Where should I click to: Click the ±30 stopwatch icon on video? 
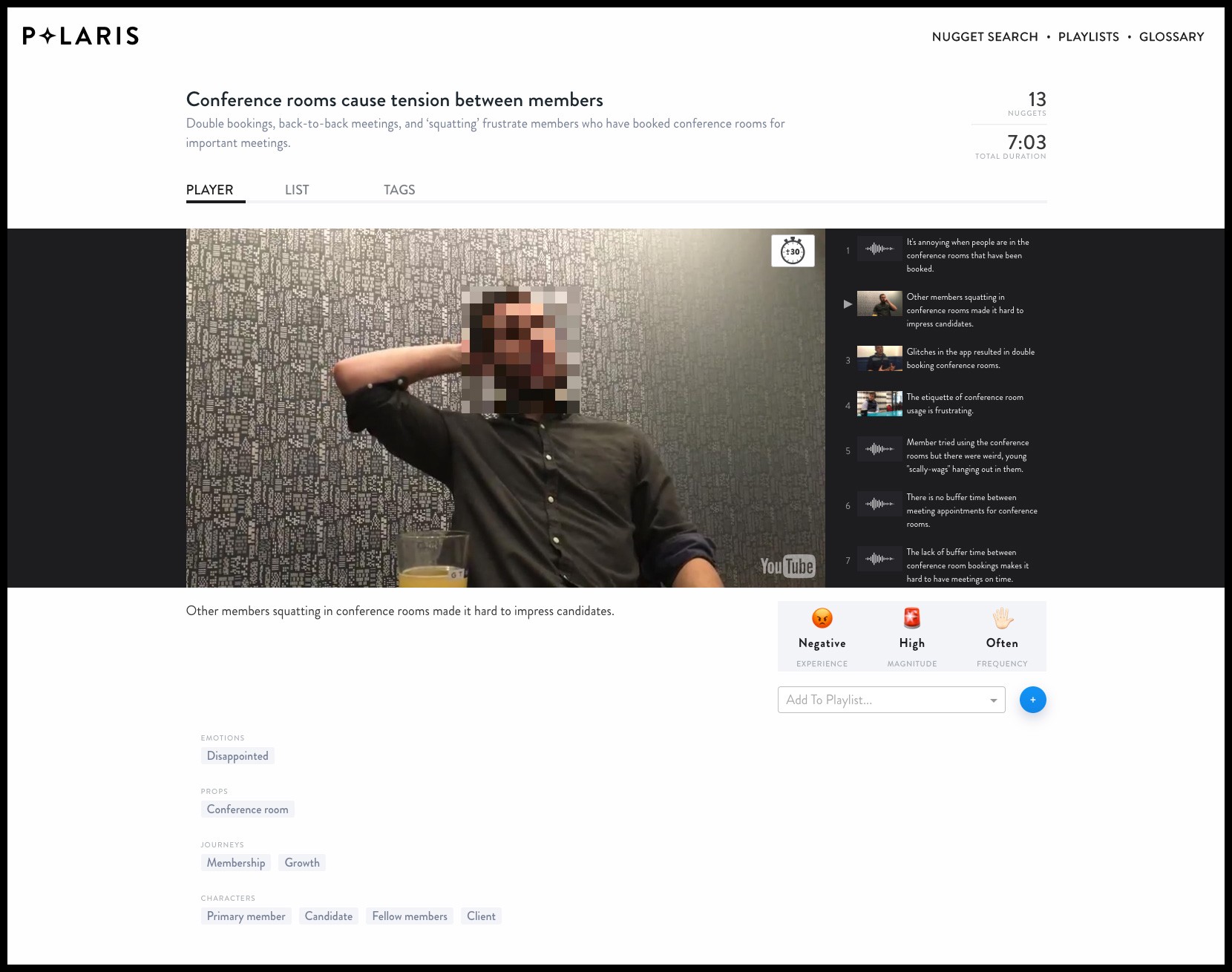(793, 251)
